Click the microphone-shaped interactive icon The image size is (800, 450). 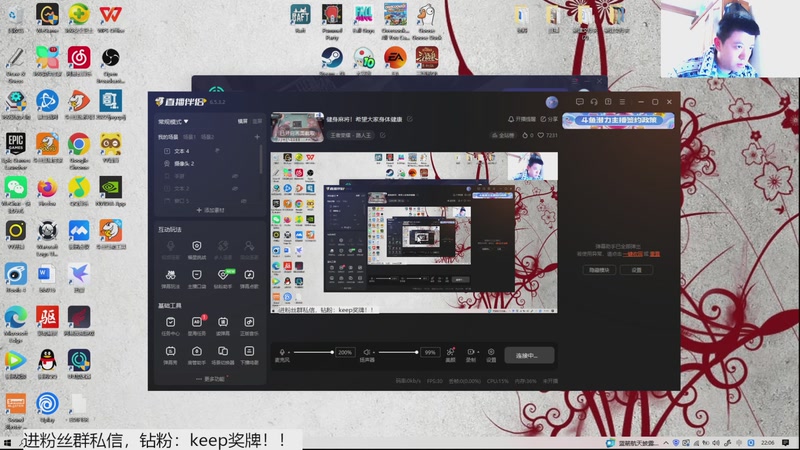170,249
